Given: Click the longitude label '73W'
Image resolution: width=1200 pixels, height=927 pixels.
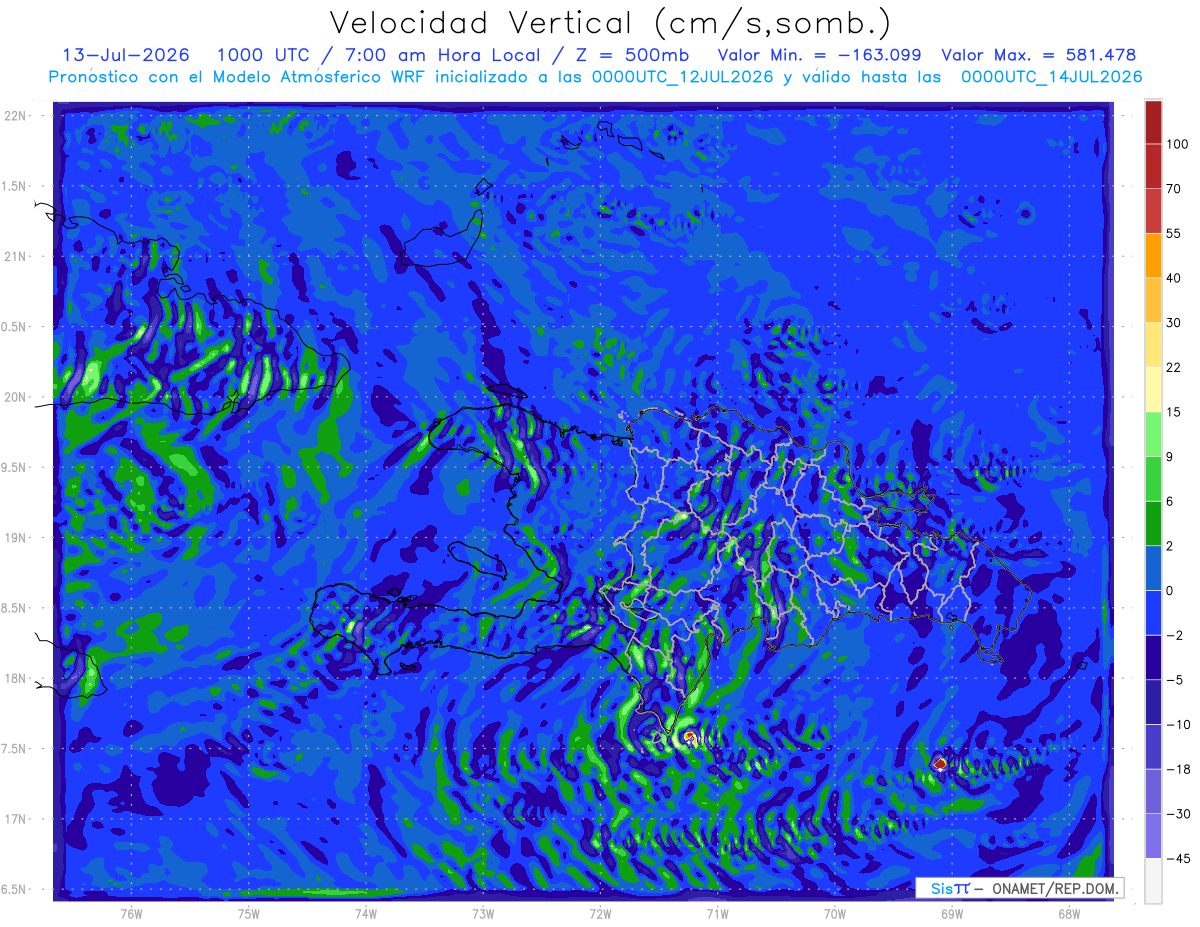Looking at the screenshot, I should click(483, 913).
